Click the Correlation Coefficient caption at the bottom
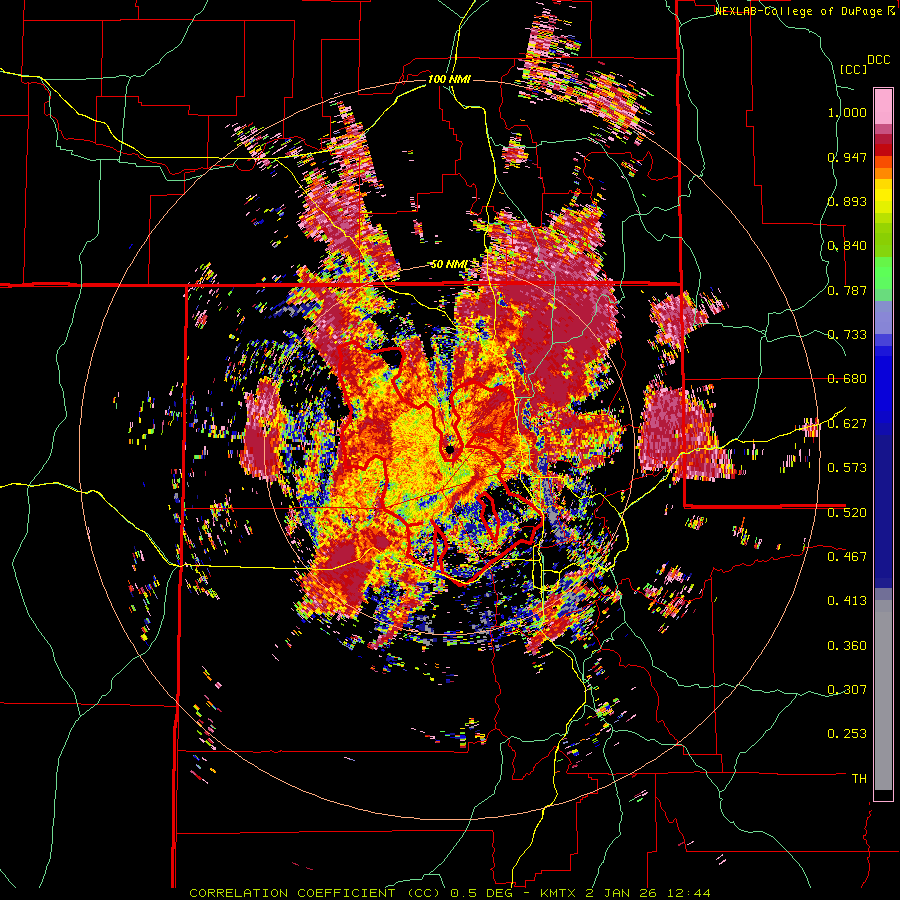The height and width of the screenshot is (900, 900). tap(450, 893)
